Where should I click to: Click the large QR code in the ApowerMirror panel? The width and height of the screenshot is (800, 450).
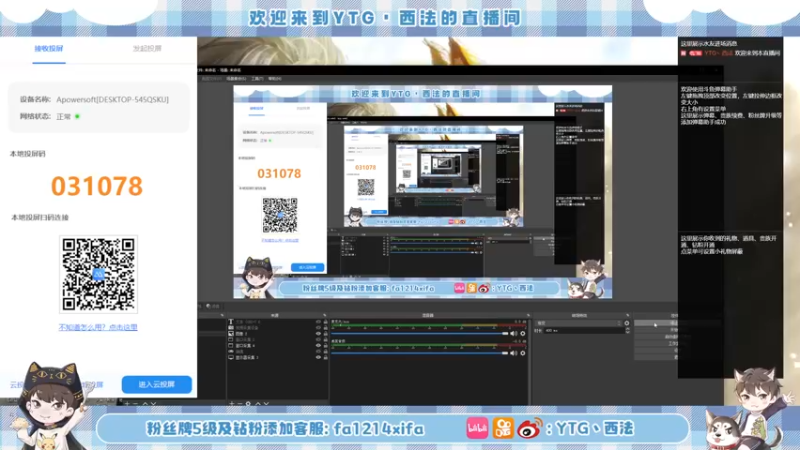pyautogui.click(x=98, y=274)
